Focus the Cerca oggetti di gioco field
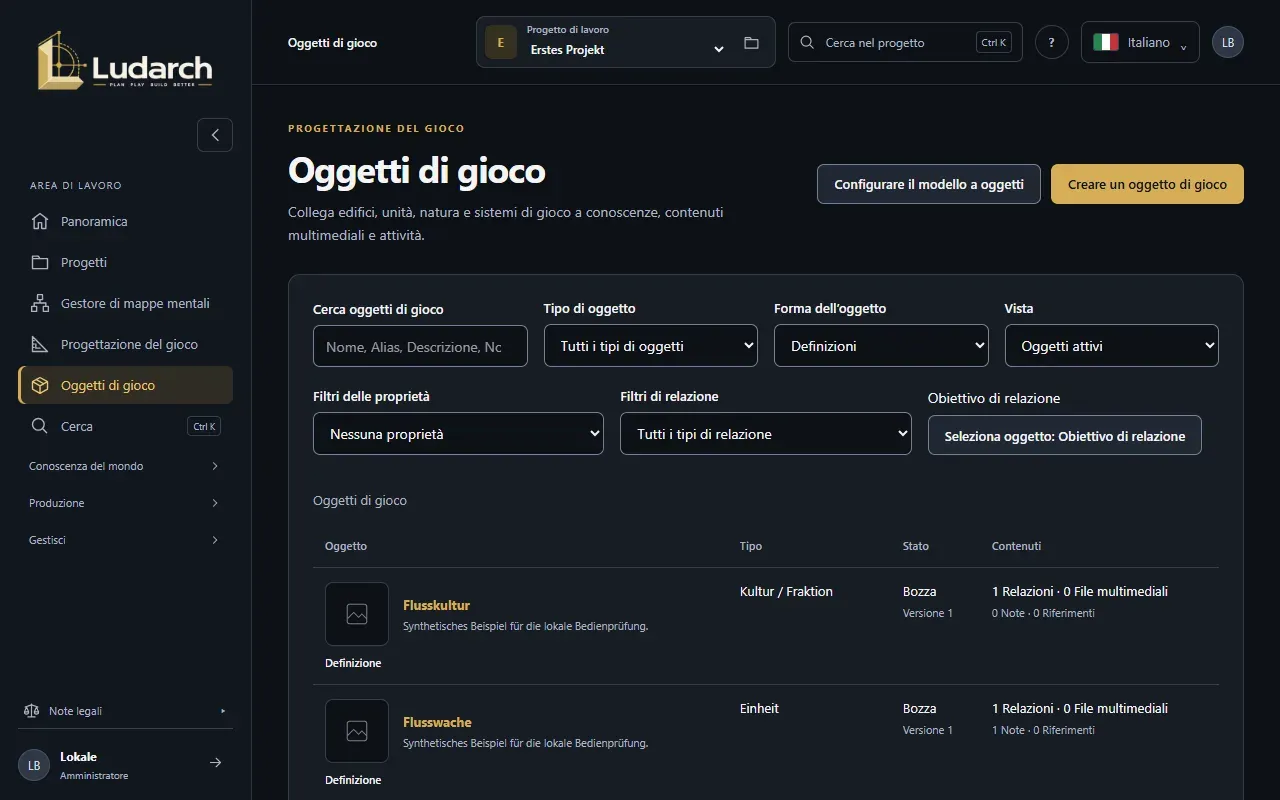The width and height of the screenshot is (1280, 800). (420, 346)
